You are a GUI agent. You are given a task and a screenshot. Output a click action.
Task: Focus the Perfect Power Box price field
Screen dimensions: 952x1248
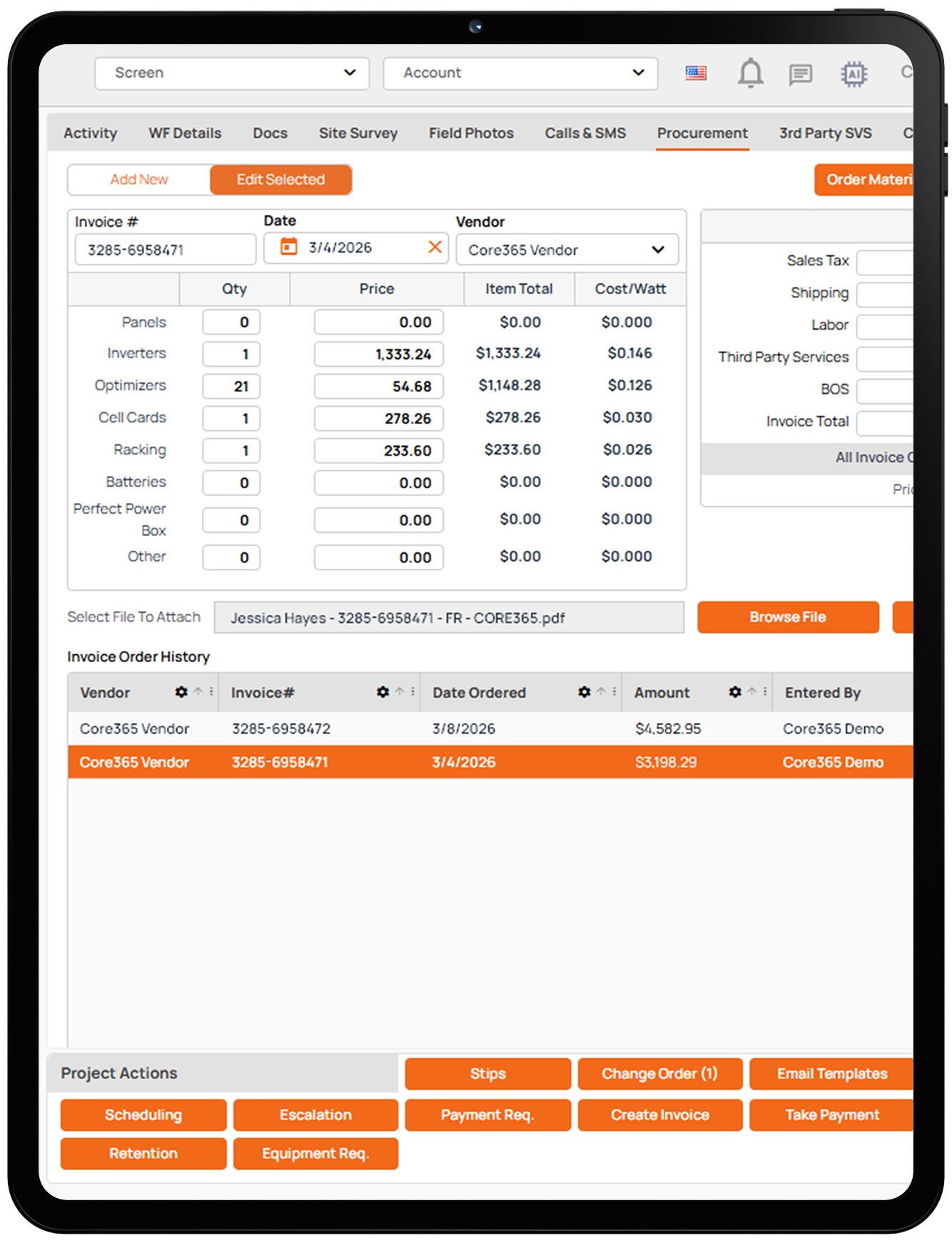pos(378,519)
